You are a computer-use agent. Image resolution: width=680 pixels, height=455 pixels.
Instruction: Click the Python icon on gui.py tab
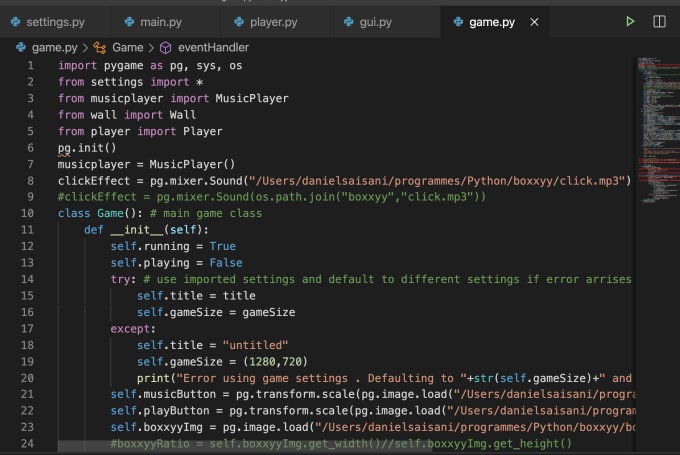pyautogui.click(x=349, y=22)
